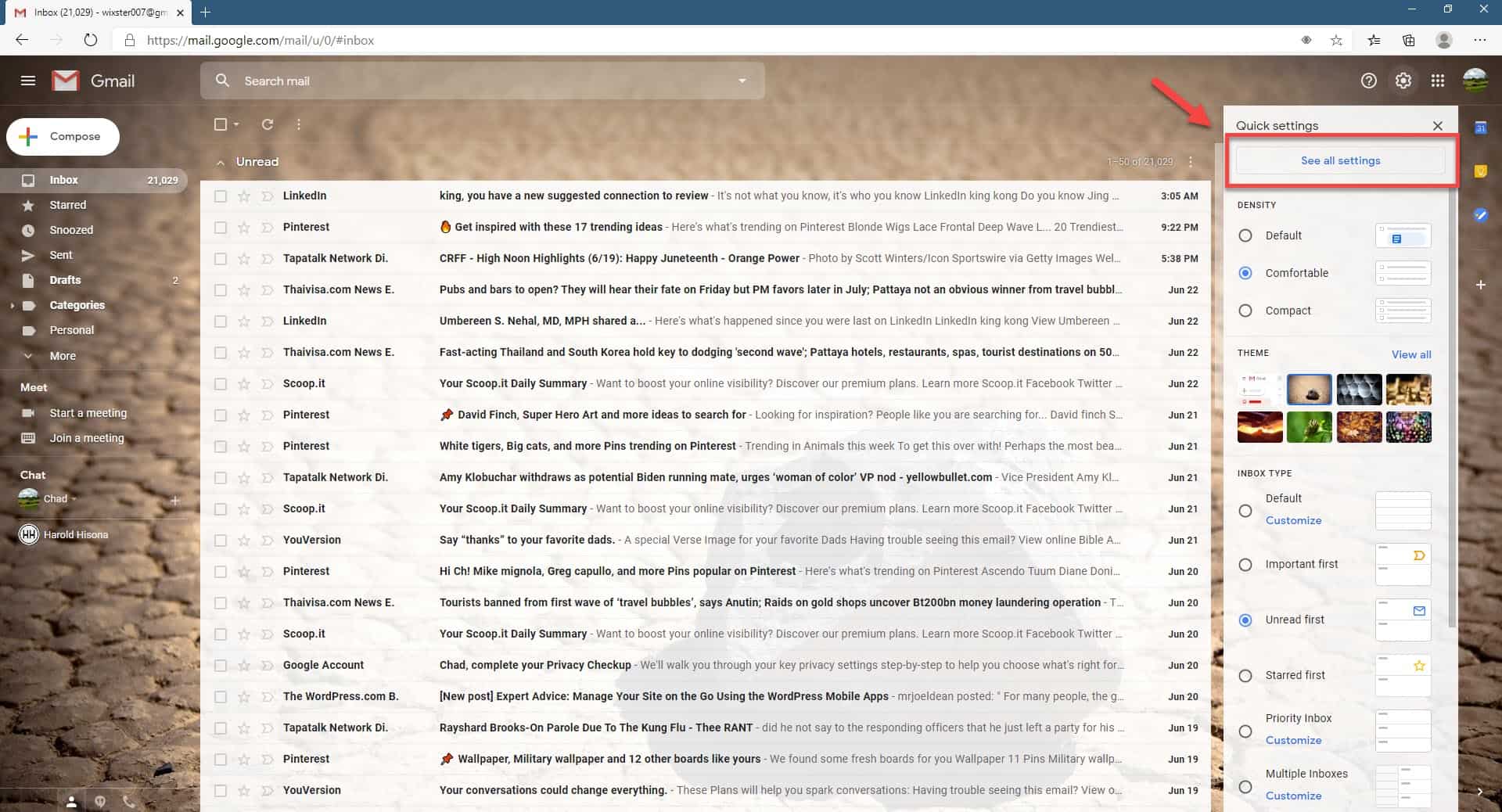Open the more options icon above the mail list
This screenshot has height=812, width=1502.
click(299, 124)
